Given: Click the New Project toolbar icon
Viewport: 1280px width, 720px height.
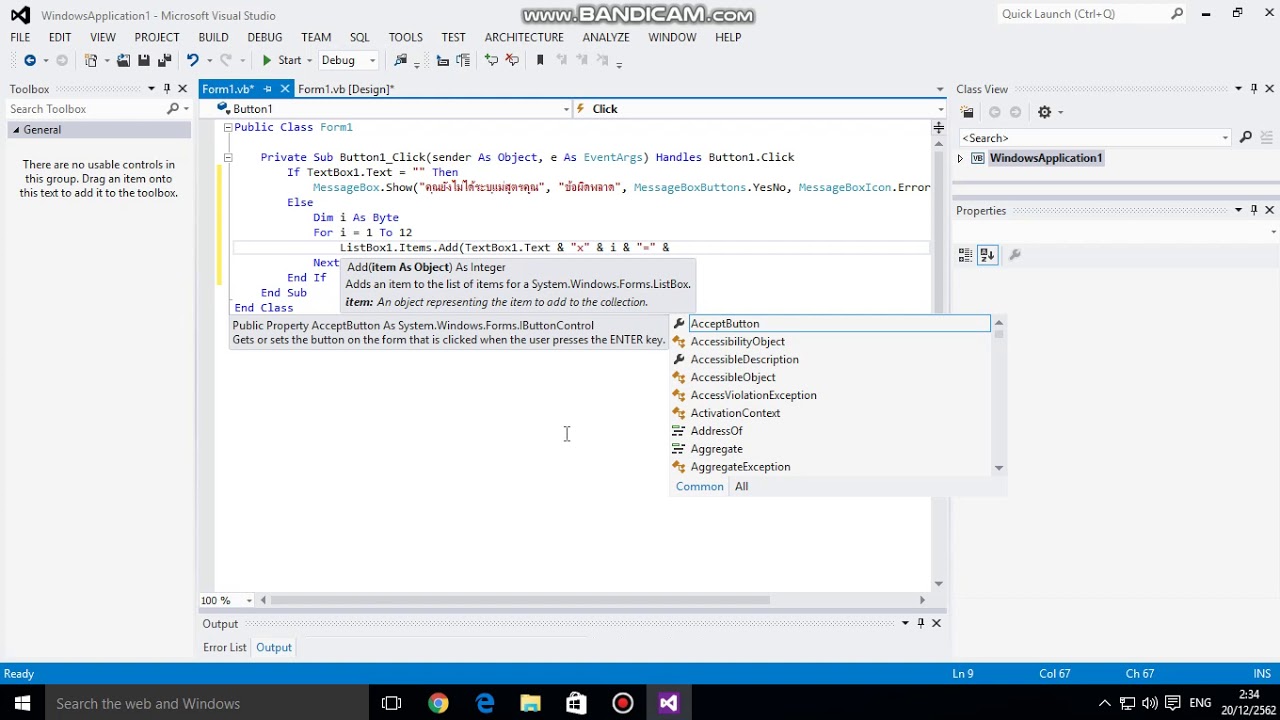Looking at the screenshot, I should tap(91, 61).
